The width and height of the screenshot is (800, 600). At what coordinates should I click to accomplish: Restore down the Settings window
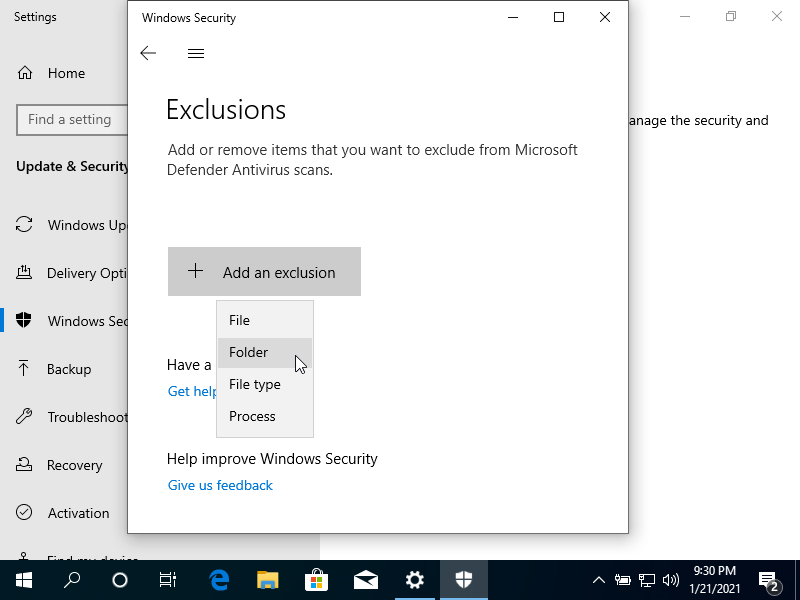point(731,16)
